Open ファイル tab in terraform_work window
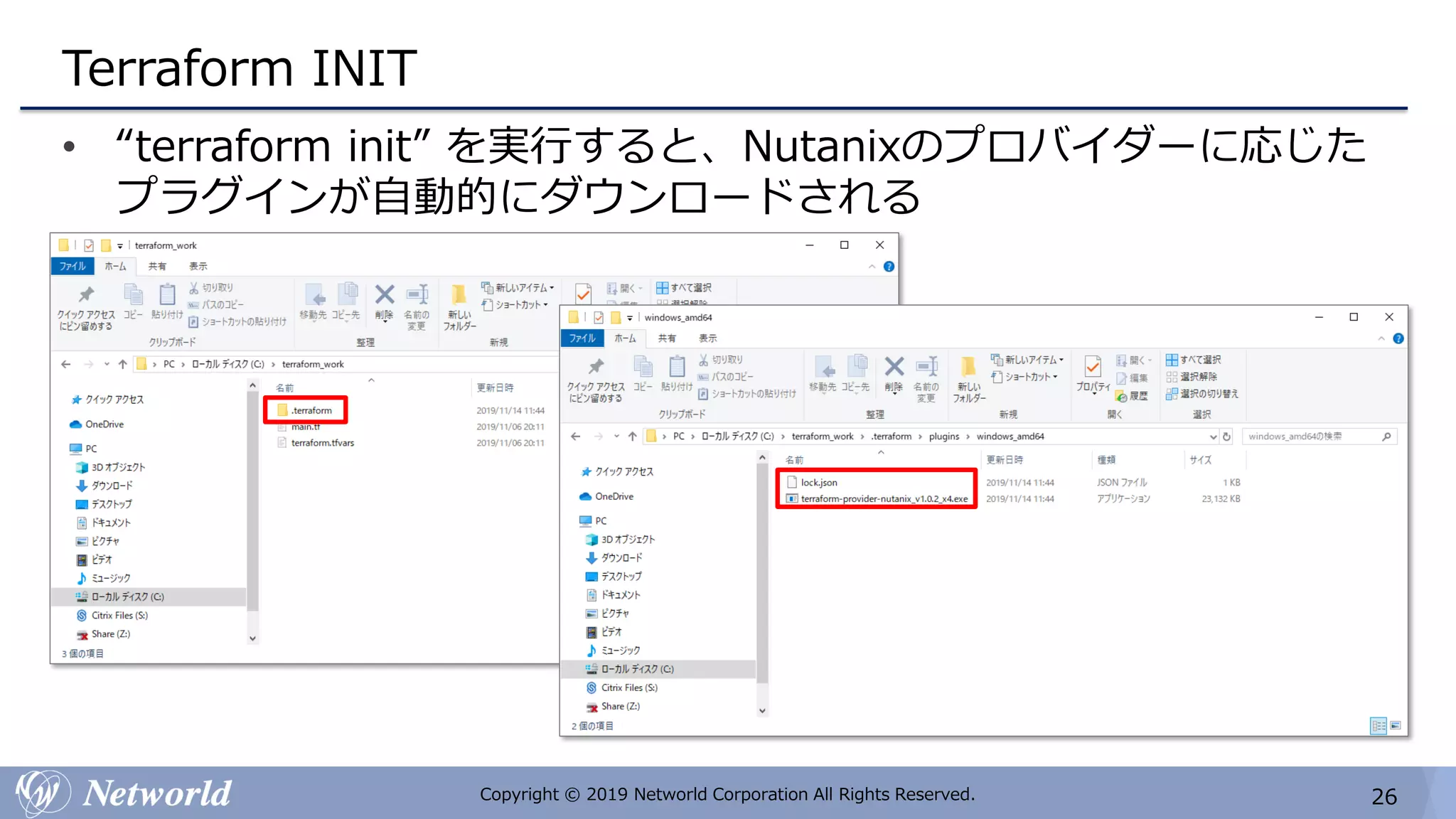The height and width of the screenshot is (819, 1456). point(73,267)
